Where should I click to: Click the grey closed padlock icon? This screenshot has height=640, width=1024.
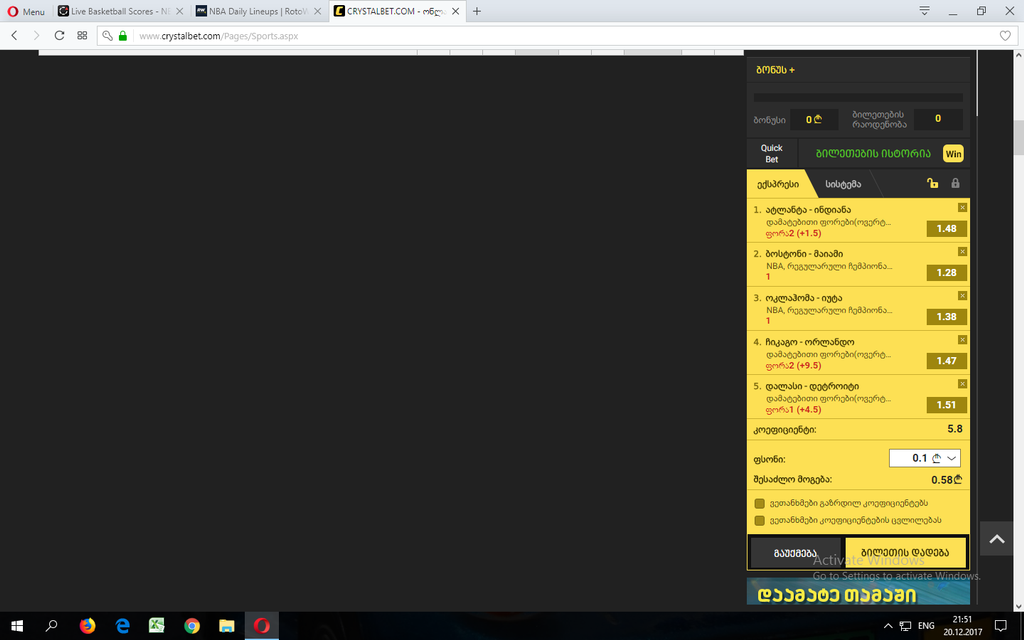click(955, 184)
